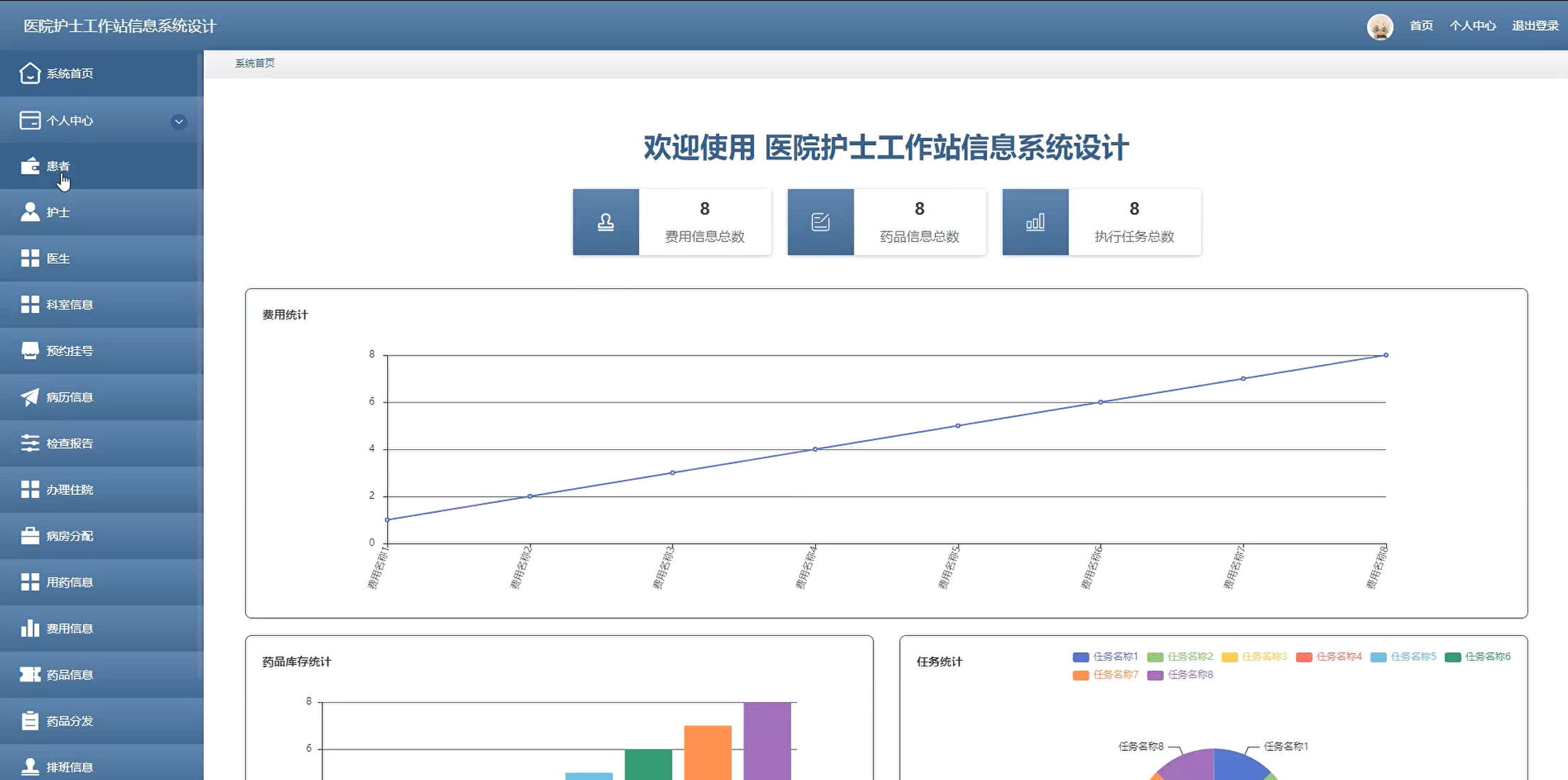Toggle 任务名称1 legend swatch
The width and height of the screenshot is (1568, 780).
(1081, 657)
